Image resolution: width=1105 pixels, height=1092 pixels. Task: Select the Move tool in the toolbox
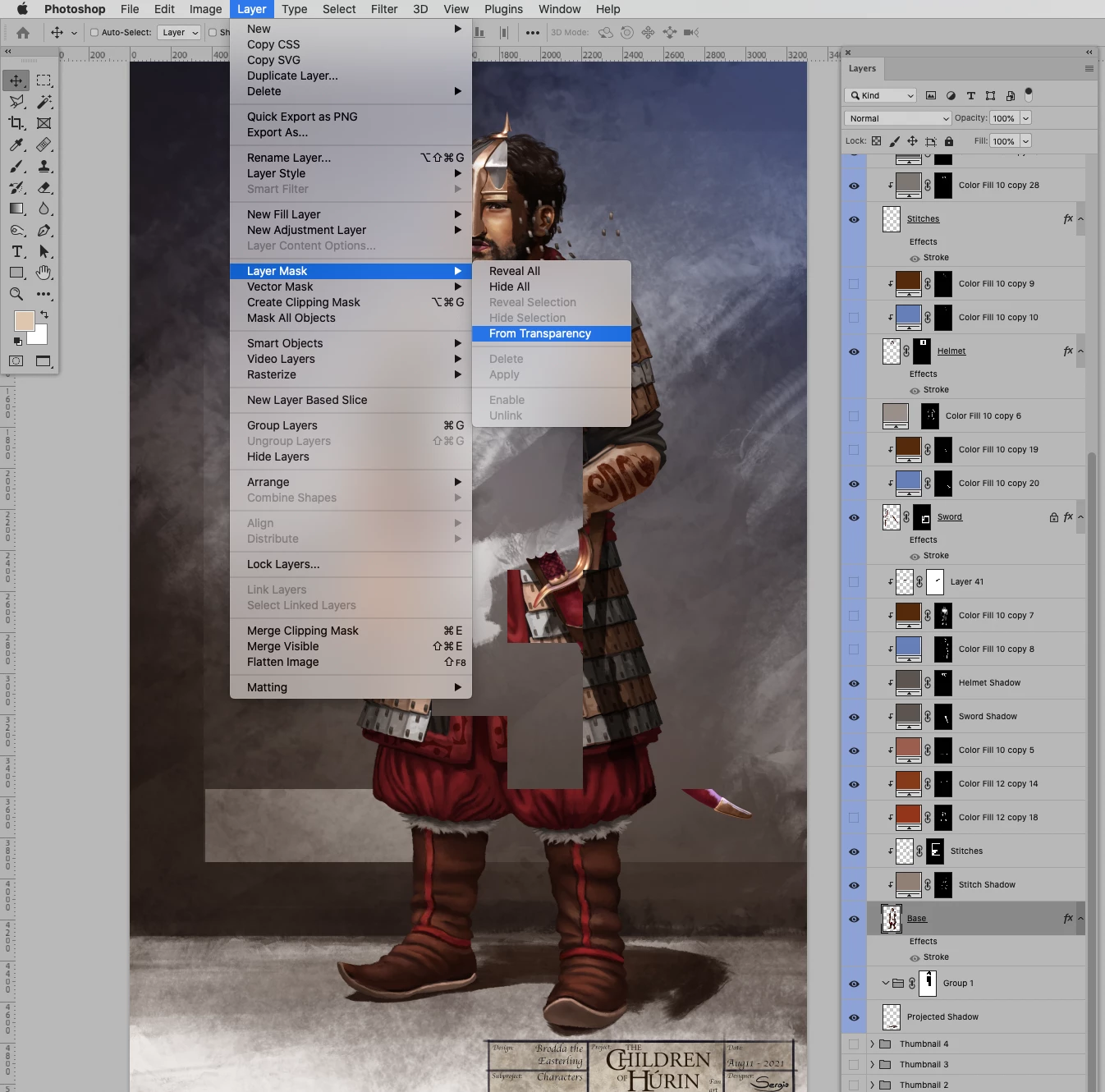[x=16, y=80]
